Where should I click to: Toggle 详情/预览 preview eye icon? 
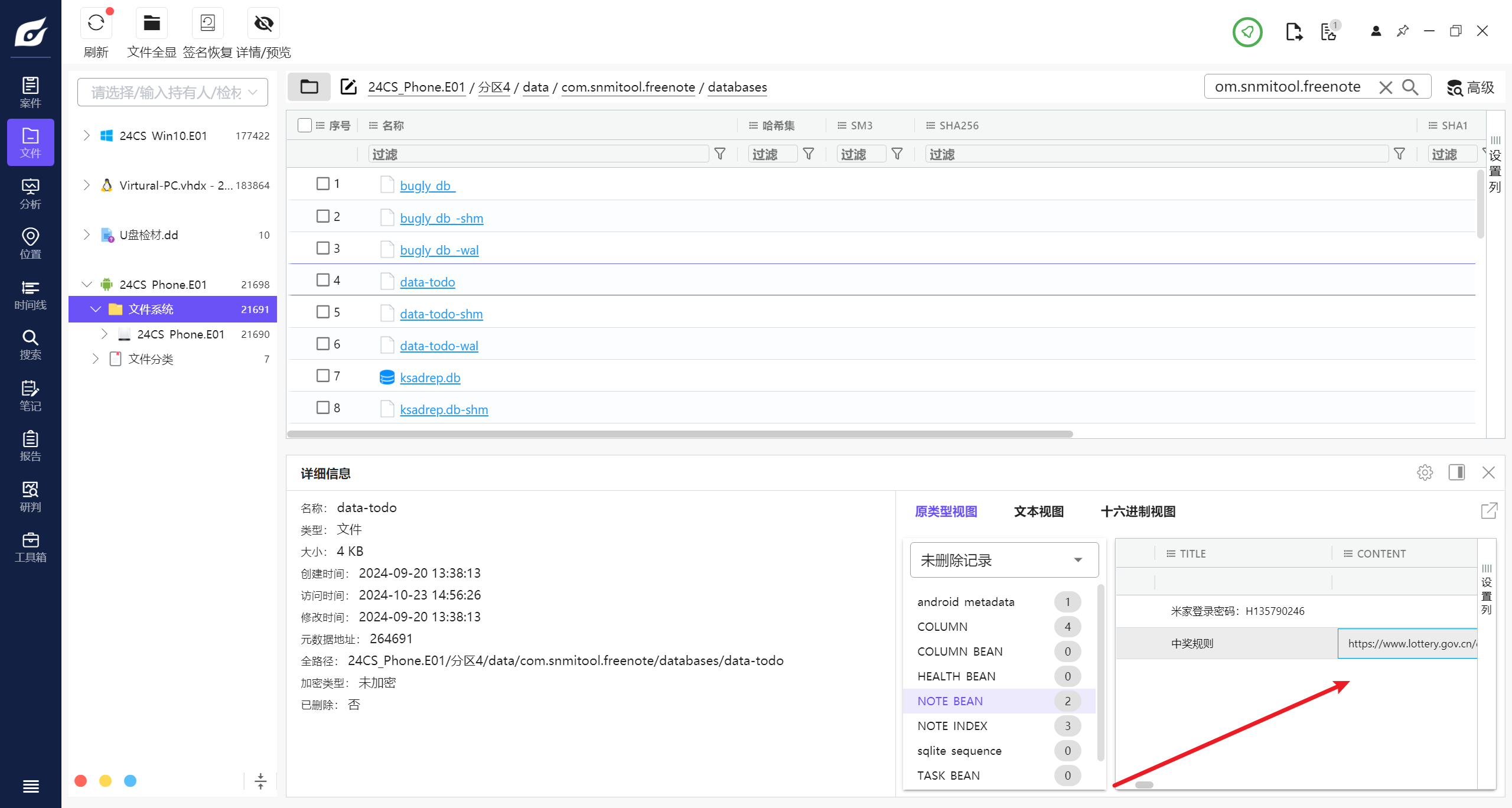click(x=263, y=24)
